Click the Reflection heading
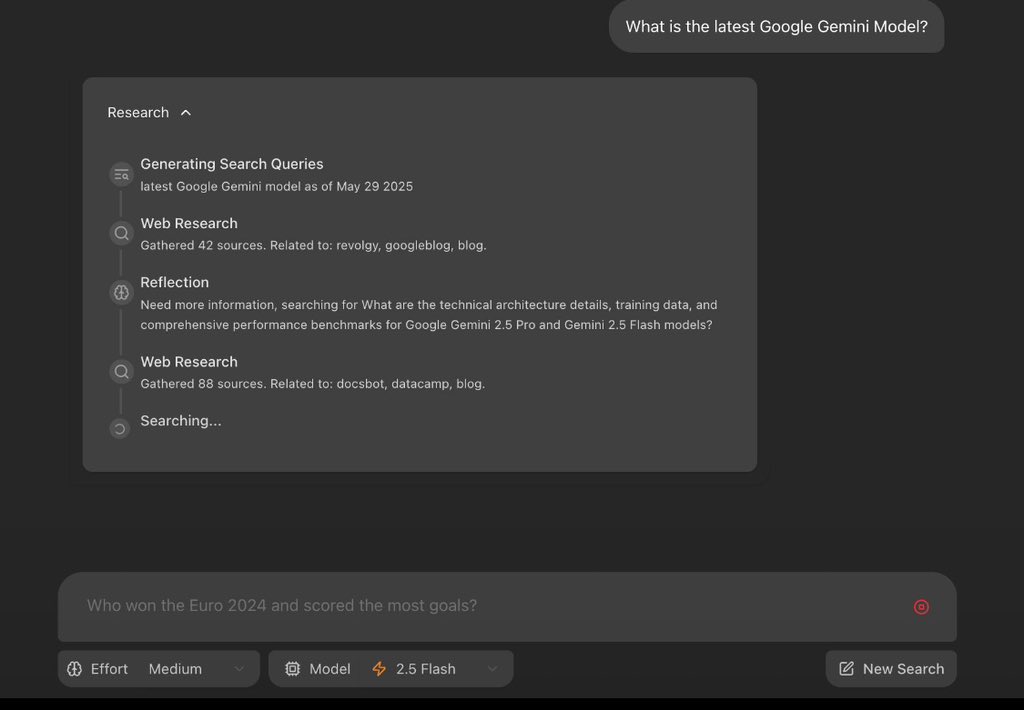 click(x=174, y=282)
